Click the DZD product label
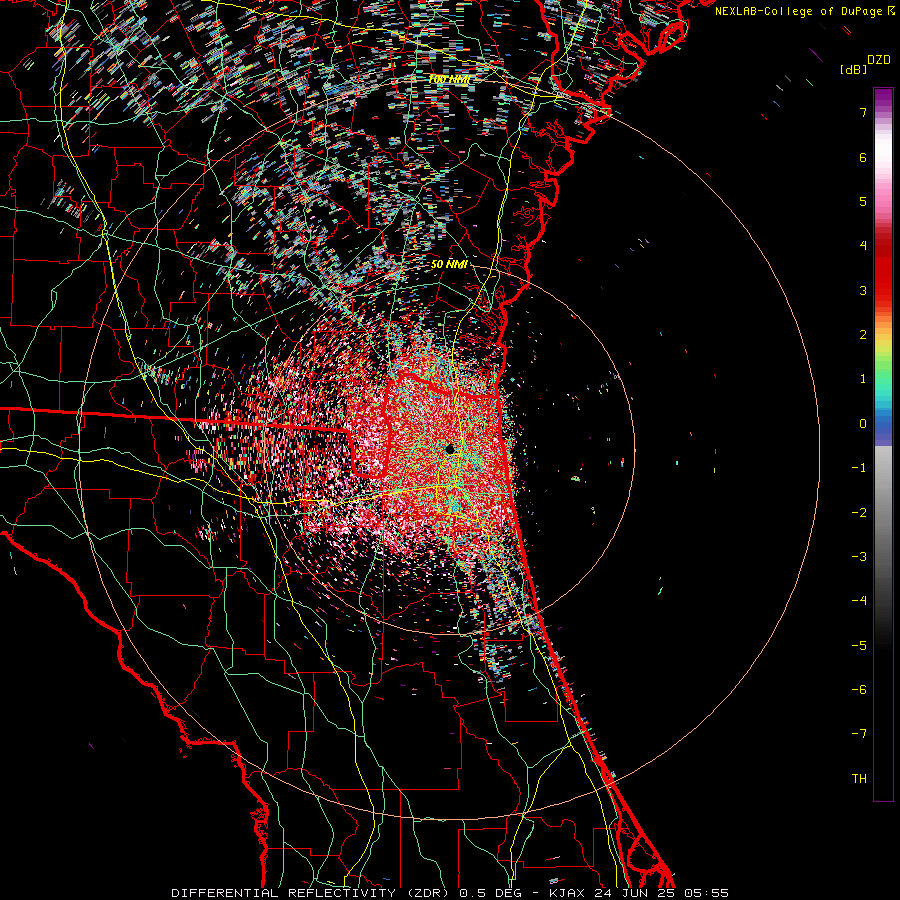 coord(879,60)
